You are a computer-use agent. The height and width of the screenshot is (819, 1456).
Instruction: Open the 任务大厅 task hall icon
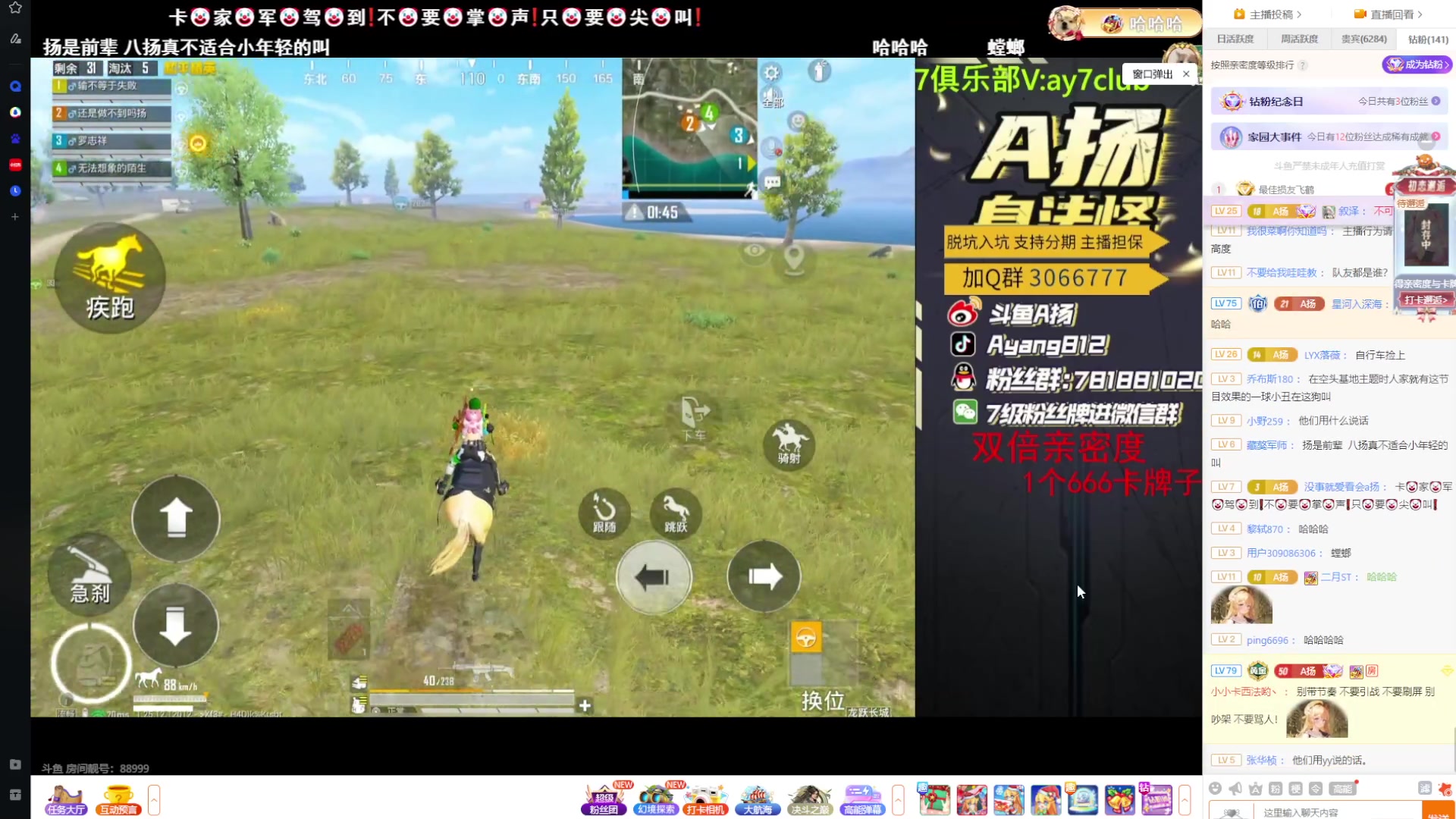point(66,800)
